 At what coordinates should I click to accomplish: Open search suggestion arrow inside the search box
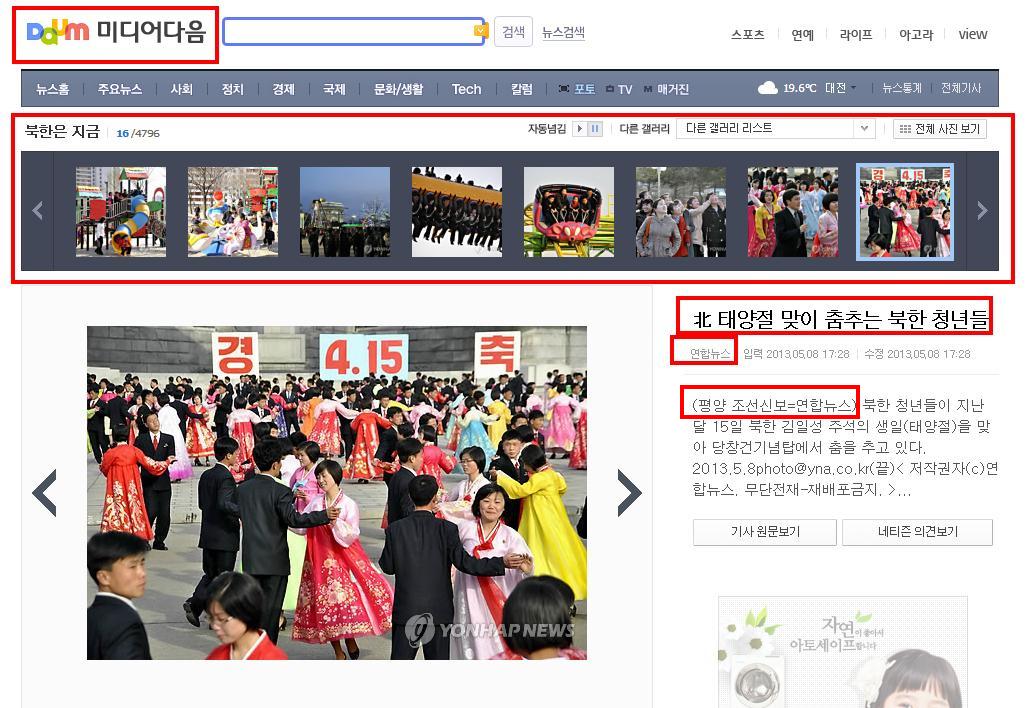pos(480,30)
